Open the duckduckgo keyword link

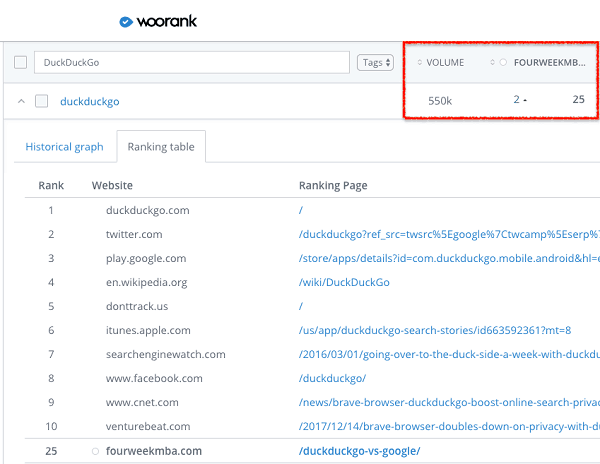(x=90, y=101)
